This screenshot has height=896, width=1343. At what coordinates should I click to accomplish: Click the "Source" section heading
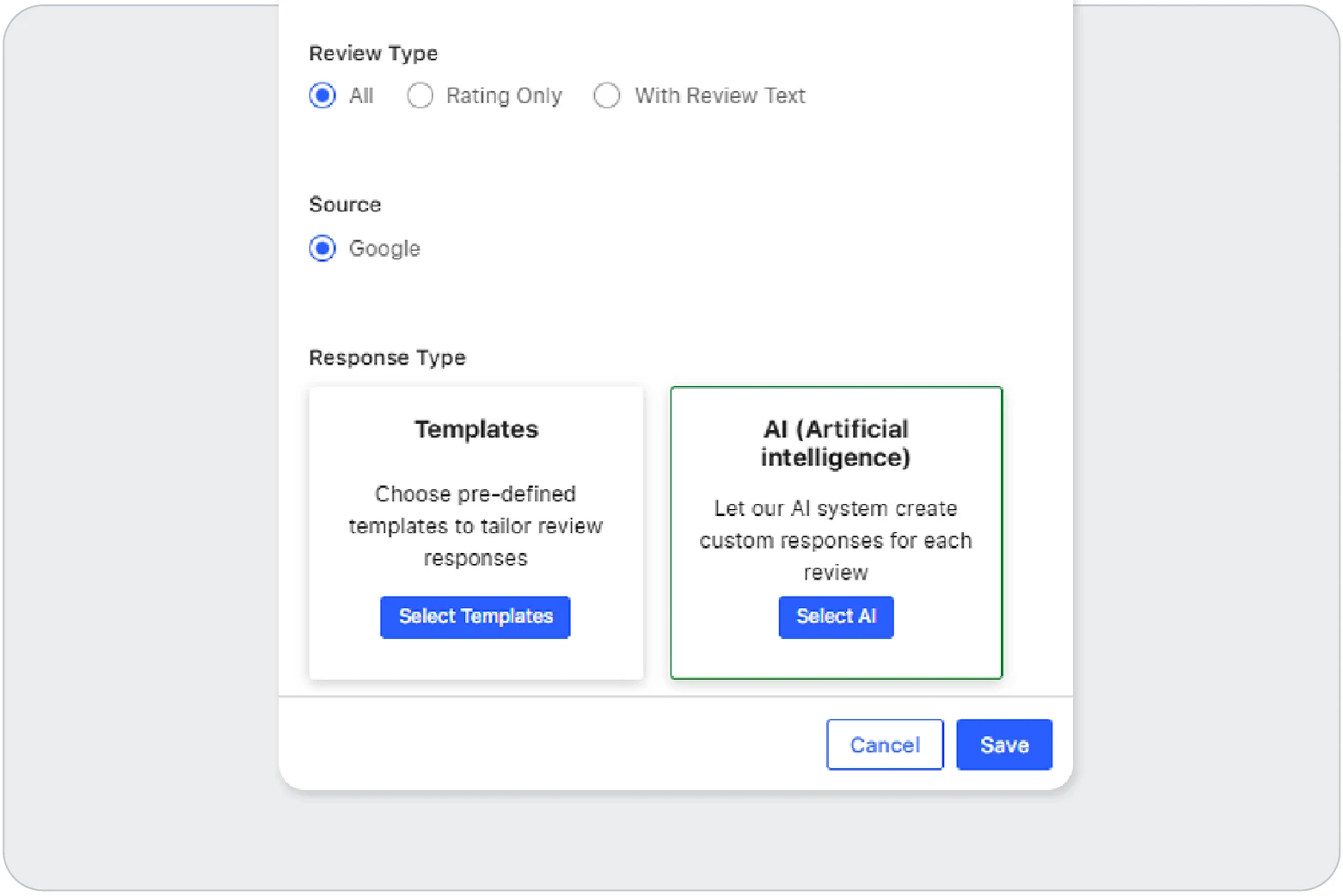coord(345,205)
